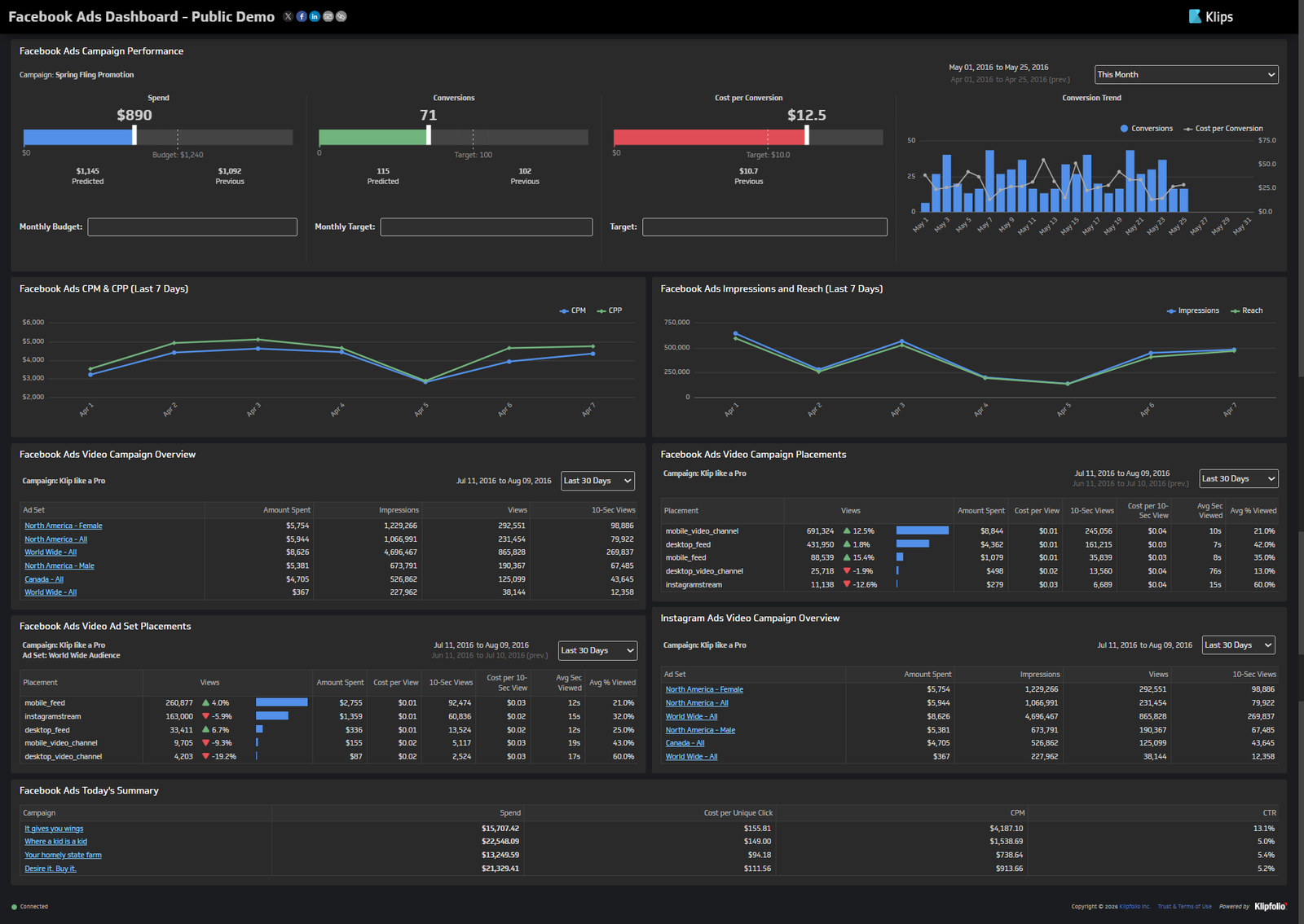This screenshot has height=924, width=1304.
Task: Open the 'Desire it. Buy it.' campaign
Action: pyautogui.click(x=51, y=869)
